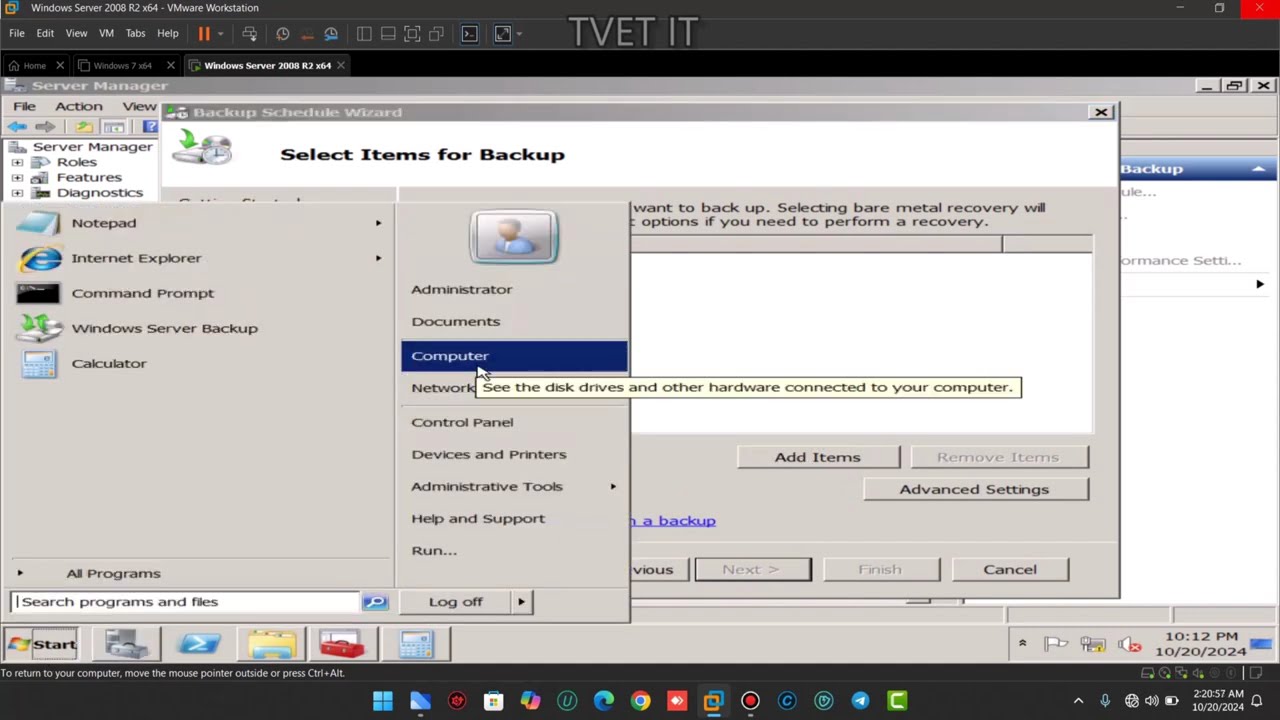The width and height of the screenshot is (1280, 720).
Task: Click guest tray muted speaker icon
Action: [x=1129, y=645]
